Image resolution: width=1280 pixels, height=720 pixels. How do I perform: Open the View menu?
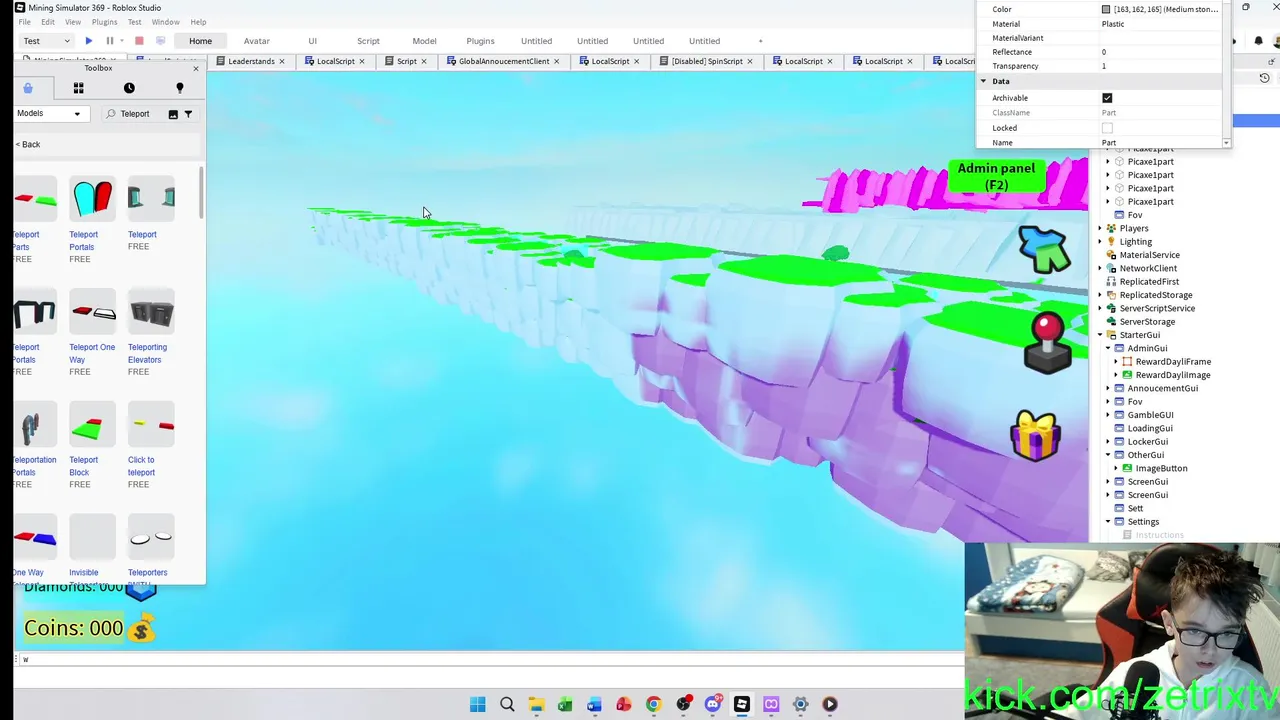point(73,22)
